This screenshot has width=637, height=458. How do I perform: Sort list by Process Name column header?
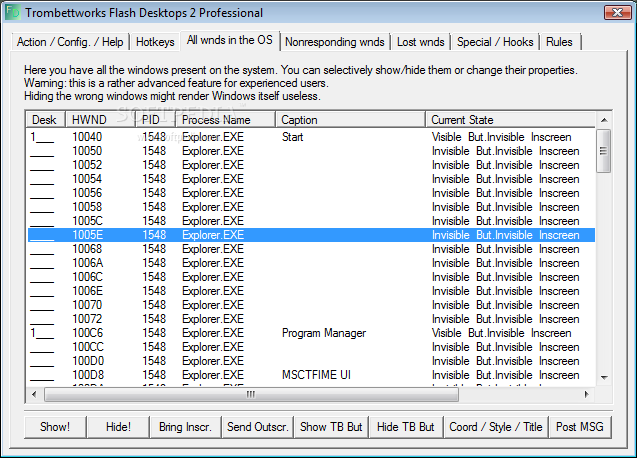pyautogui.click(x=225, y=120)
